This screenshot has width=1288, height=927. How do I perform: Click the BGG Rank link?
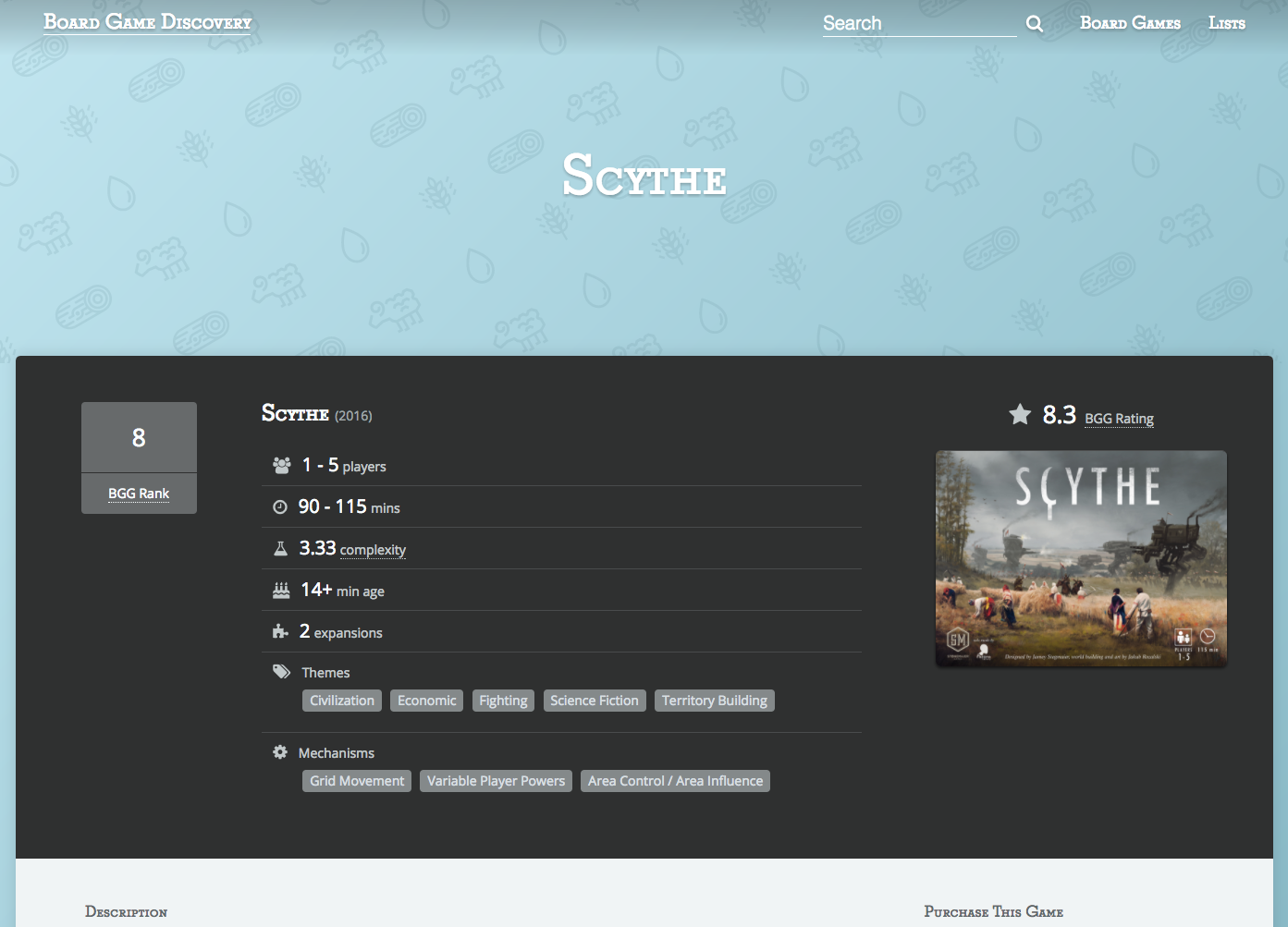(139, 494)
